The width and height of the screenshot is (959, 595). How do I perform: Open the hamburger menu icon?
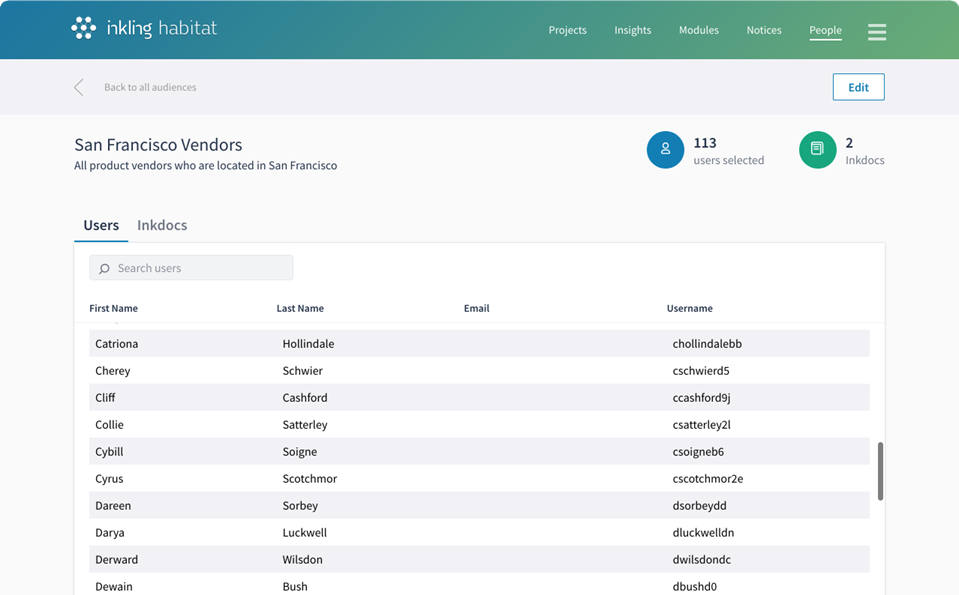click(876, 31)
